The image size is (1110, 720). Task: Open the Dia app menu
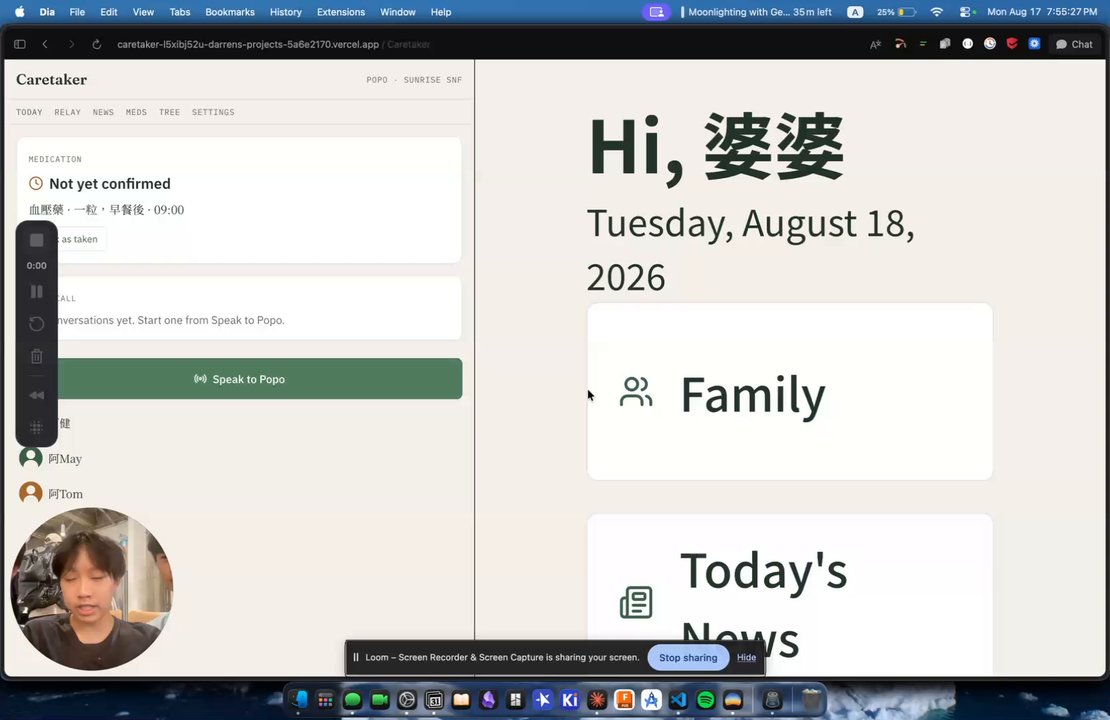47,12
